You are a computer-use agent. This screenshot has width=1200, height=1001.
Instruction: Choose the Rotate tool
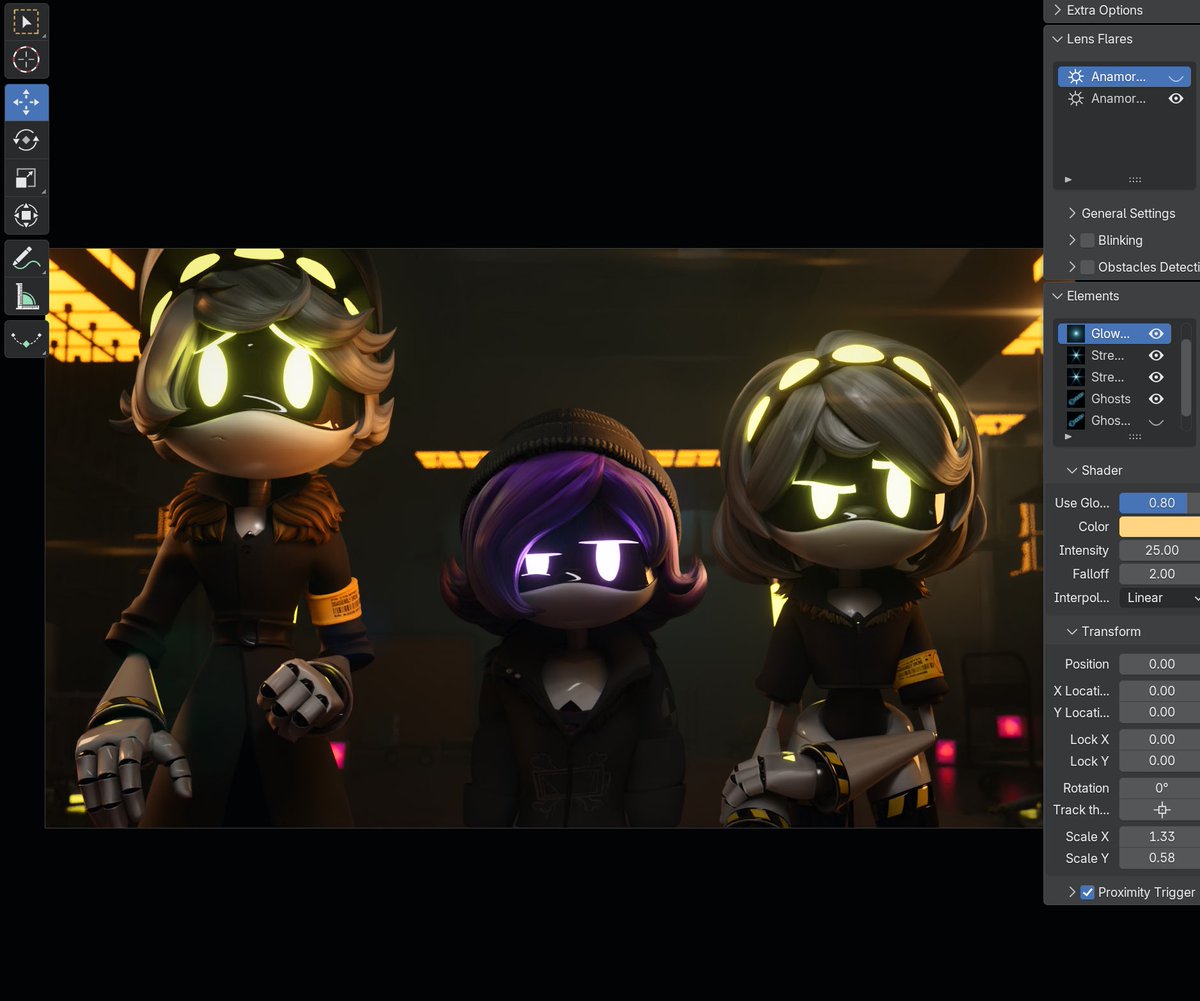[26, 141]
